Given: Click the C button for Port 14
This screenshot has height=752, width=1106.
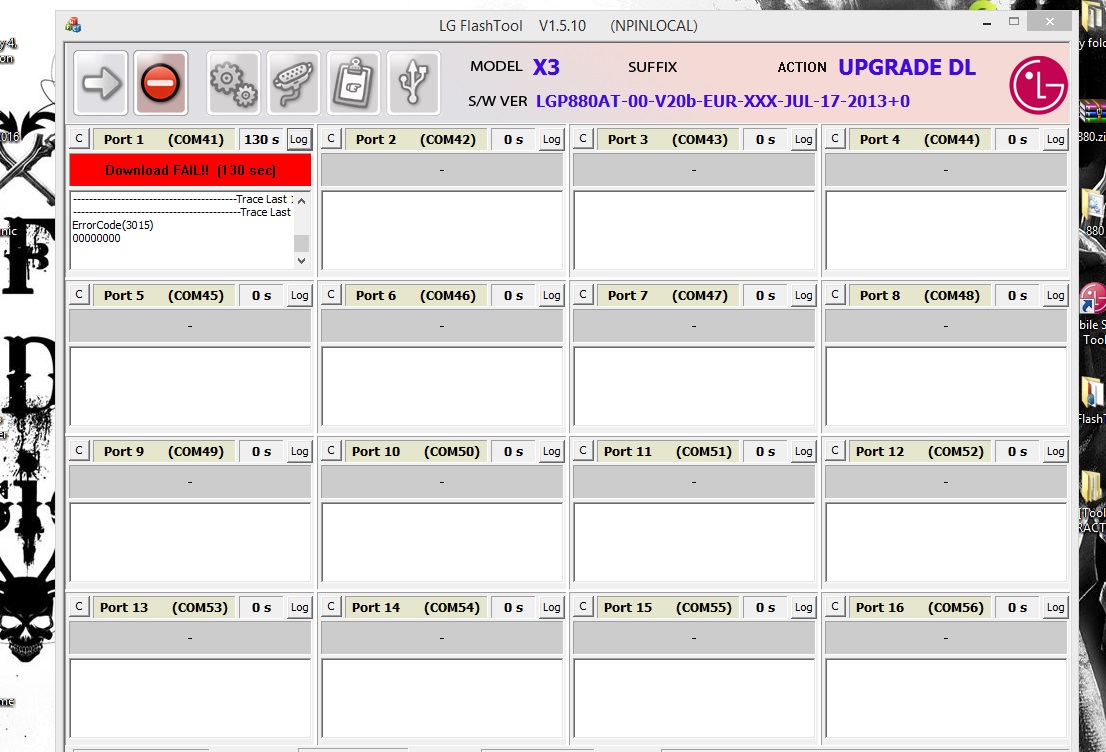Looking at the screenshot, I should click(x=331, y=607).
